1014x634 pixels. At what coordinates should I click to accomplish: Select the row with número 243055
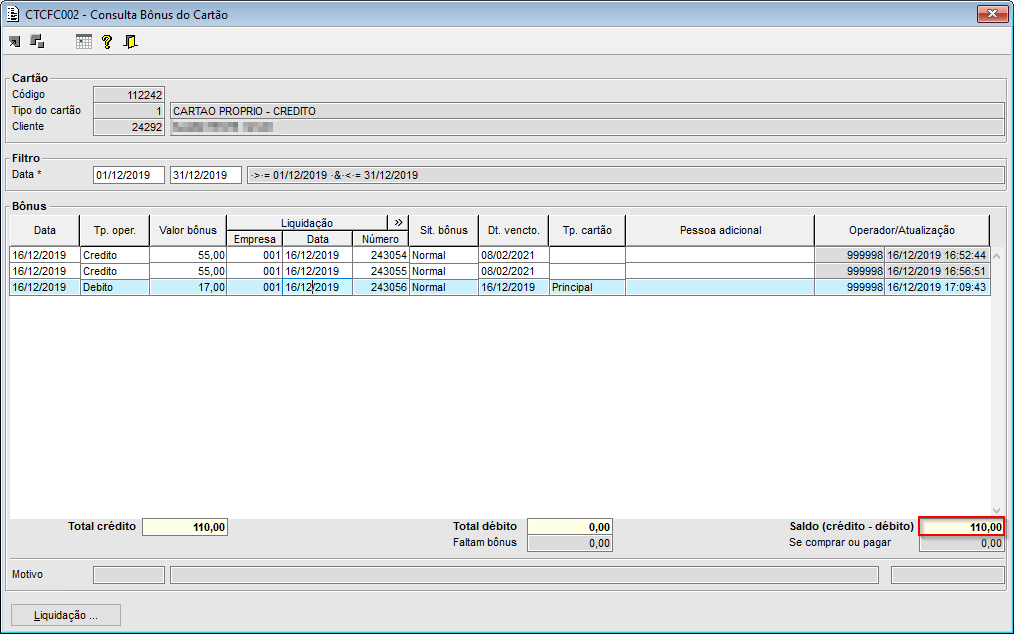[500, 271]
